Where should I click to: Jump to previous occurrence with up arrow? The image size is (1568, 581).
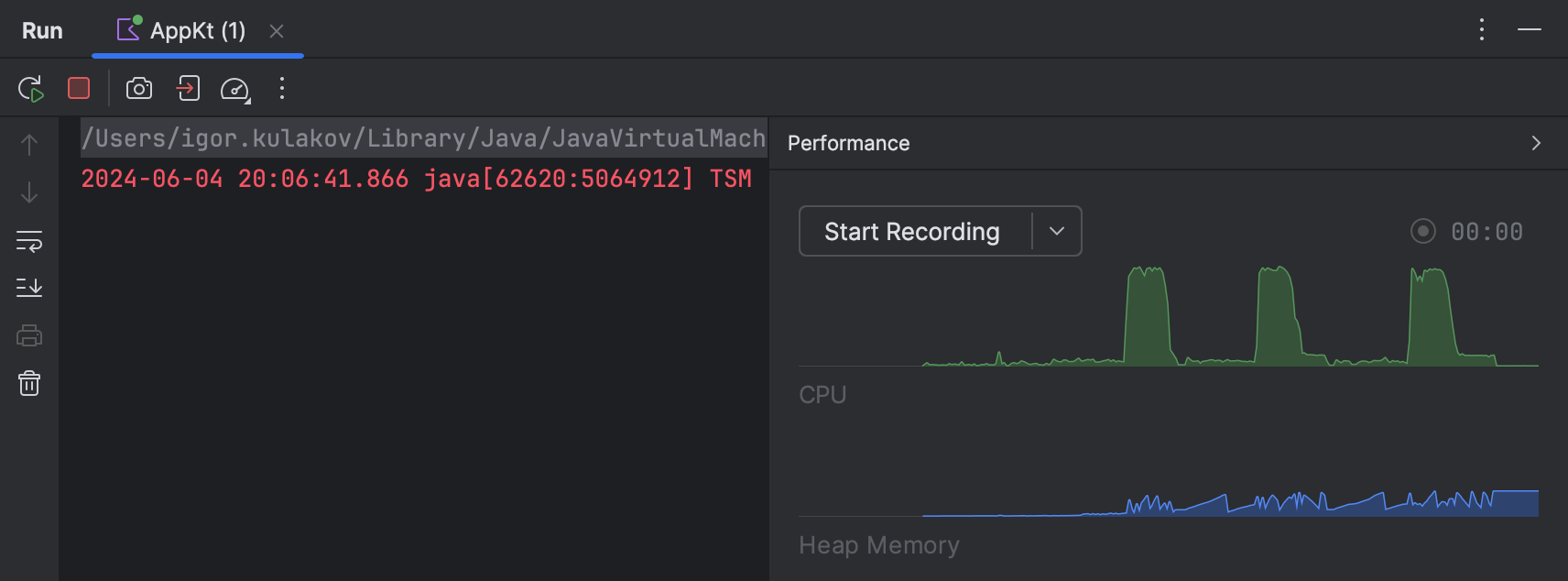click(28, 144)
